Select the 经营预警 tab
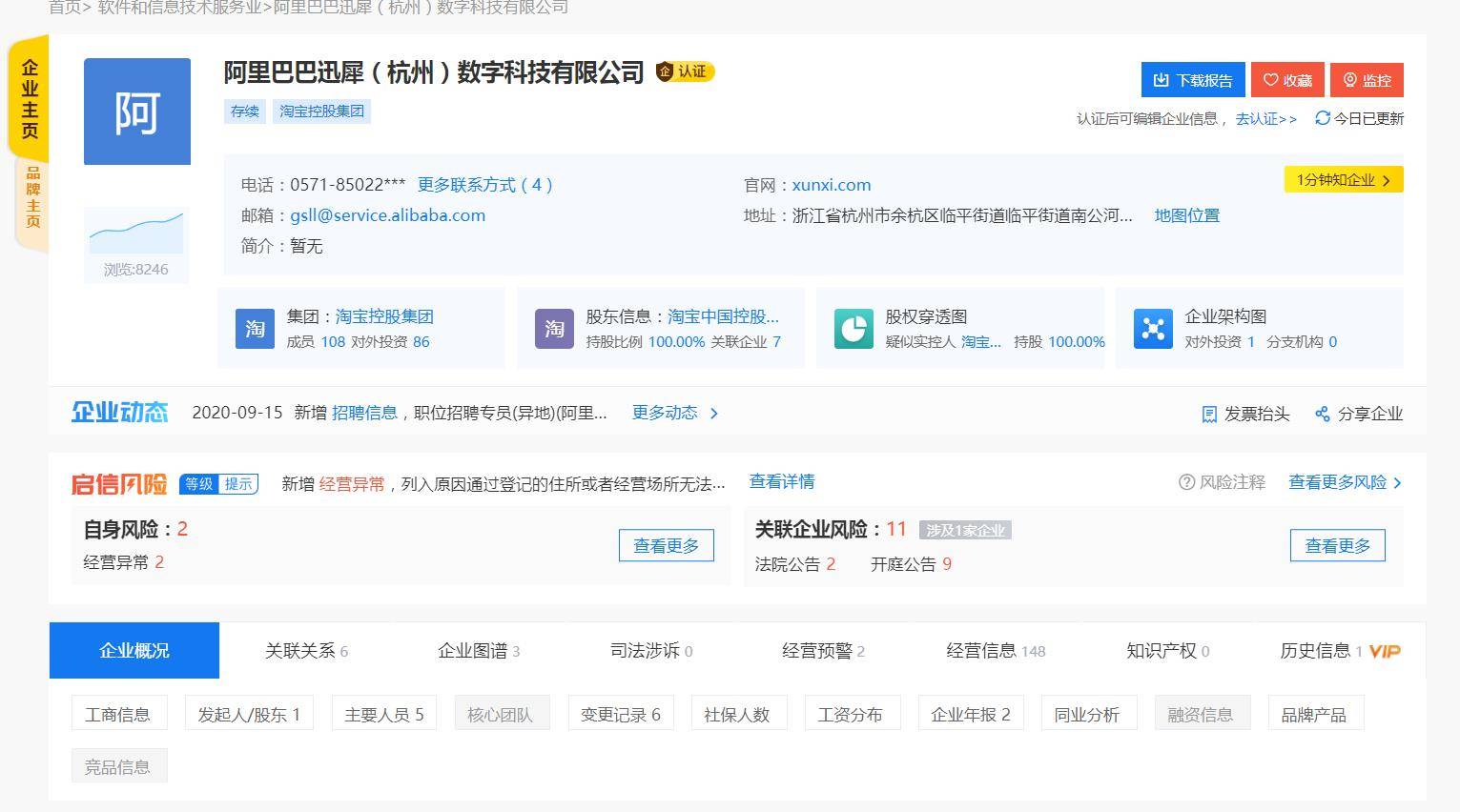 [x=823, y=651]
